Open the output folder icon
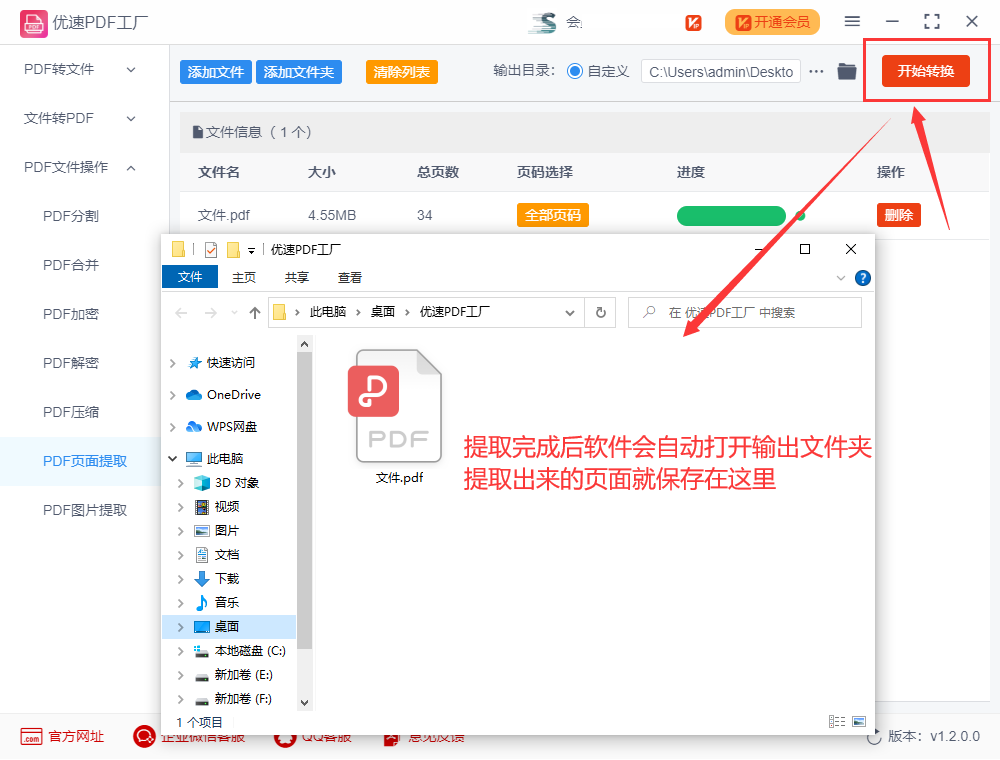The image size is (1000, 760). pyautogui.click(x=846, y=71)
